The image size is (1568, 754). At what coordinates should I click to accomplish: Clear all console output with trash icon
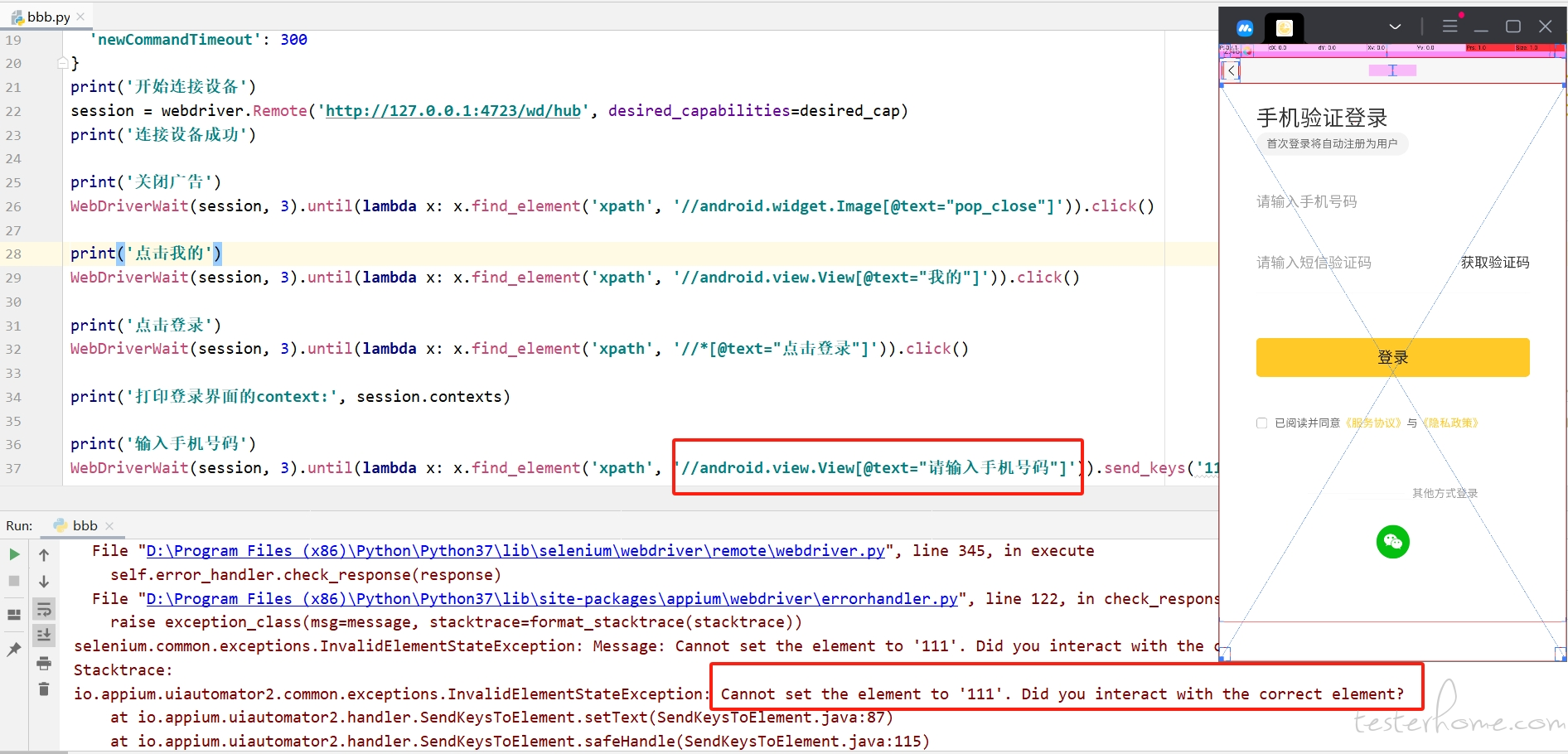tap(44, 689)
